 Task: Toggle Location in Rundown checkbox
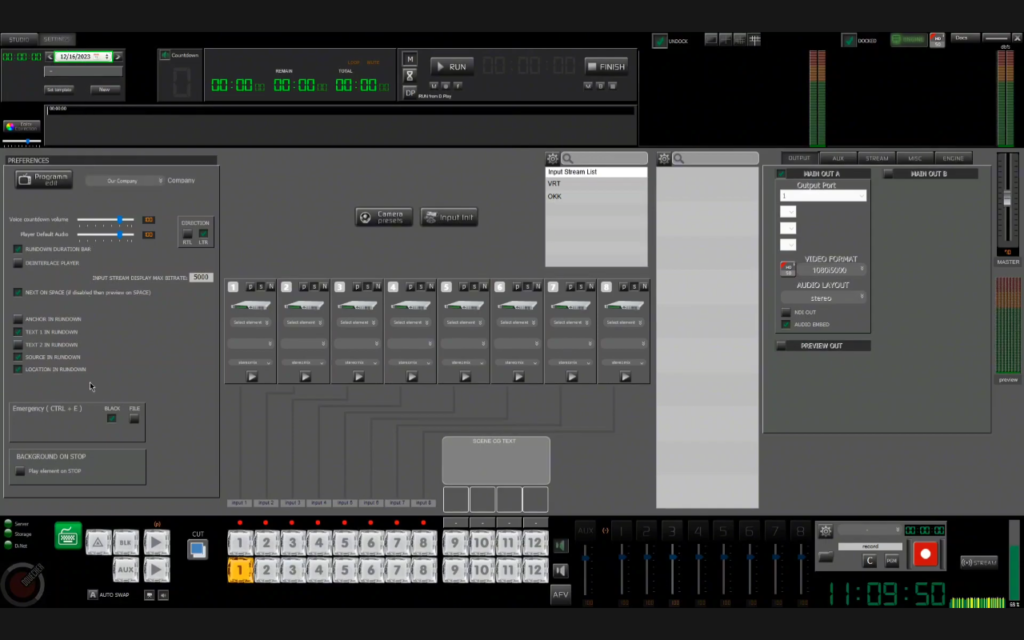tap(18, 369)
